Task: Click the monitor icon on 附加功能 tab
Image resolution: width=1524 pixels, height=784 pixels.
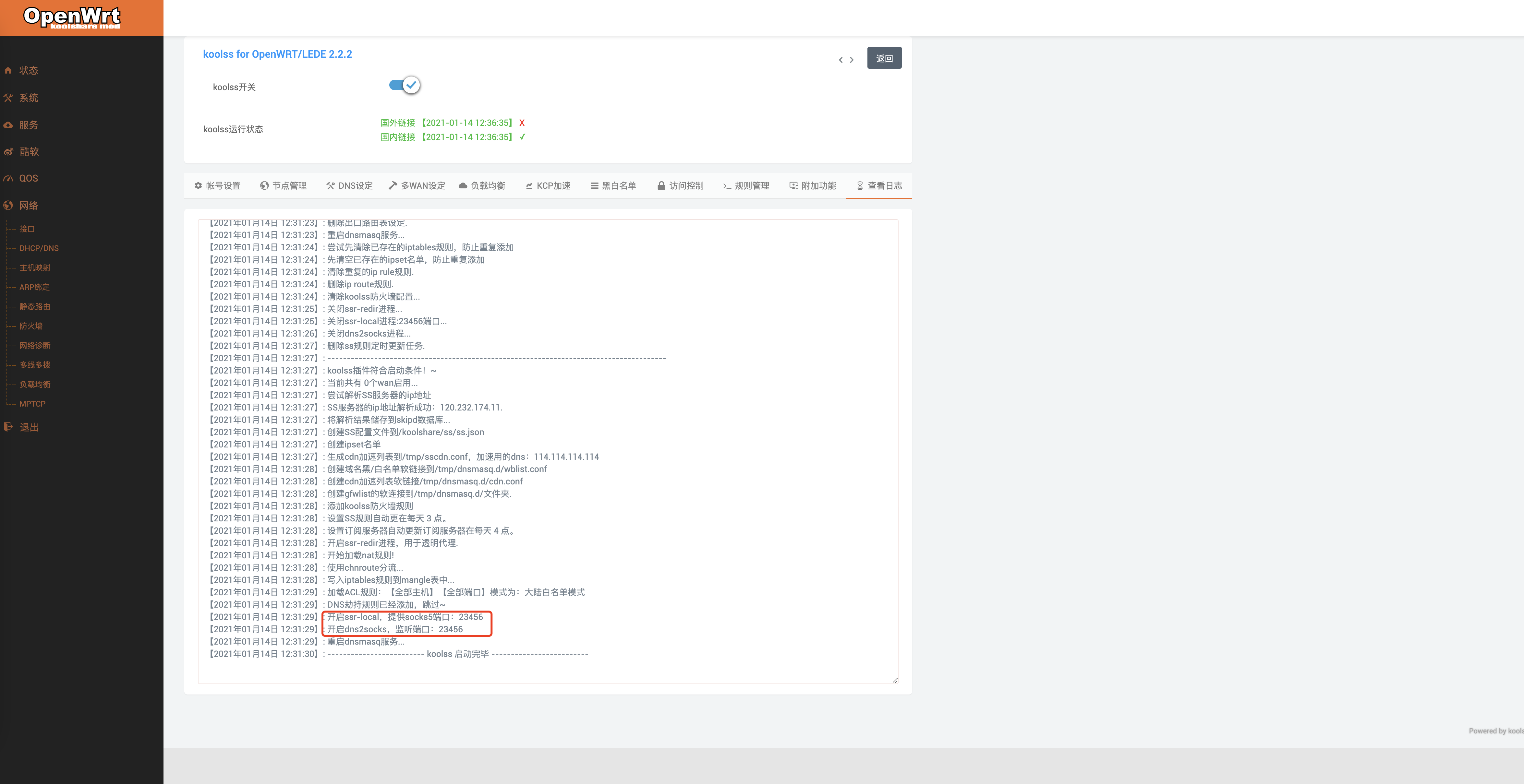Action: coord(793,186)
